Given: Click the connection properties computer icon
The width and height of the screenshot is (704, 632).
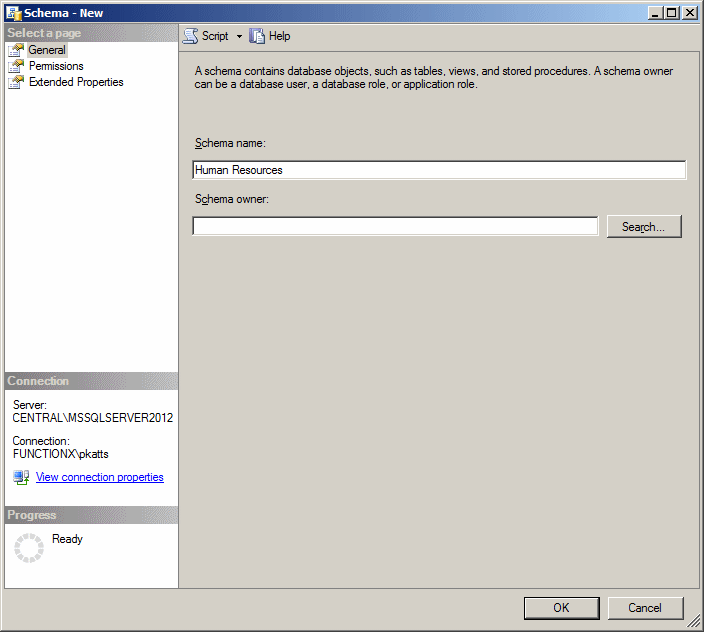Looking at the screenshot, I should click(21, 477).
